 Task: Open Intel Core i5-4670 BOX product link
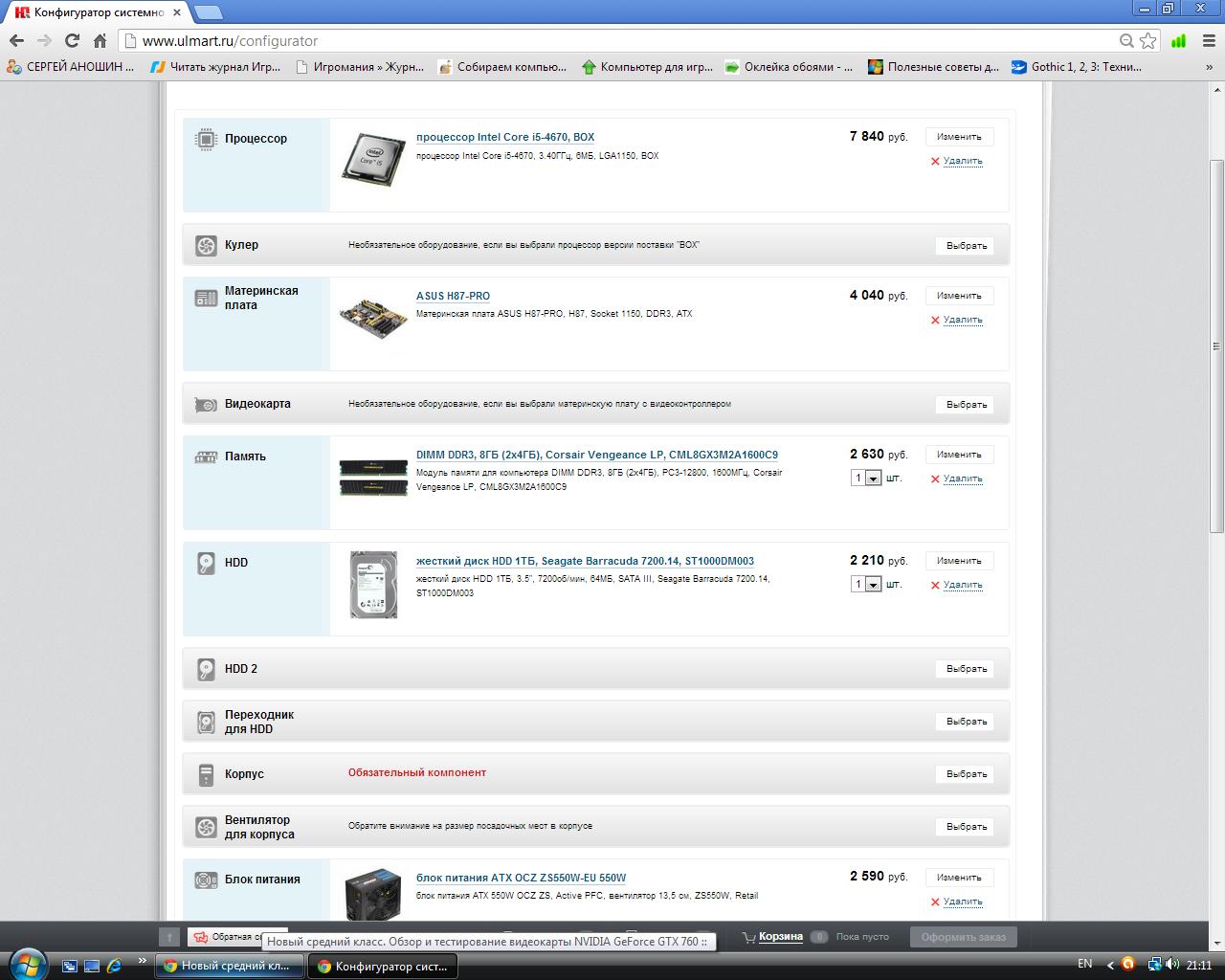tap(505, 138)
